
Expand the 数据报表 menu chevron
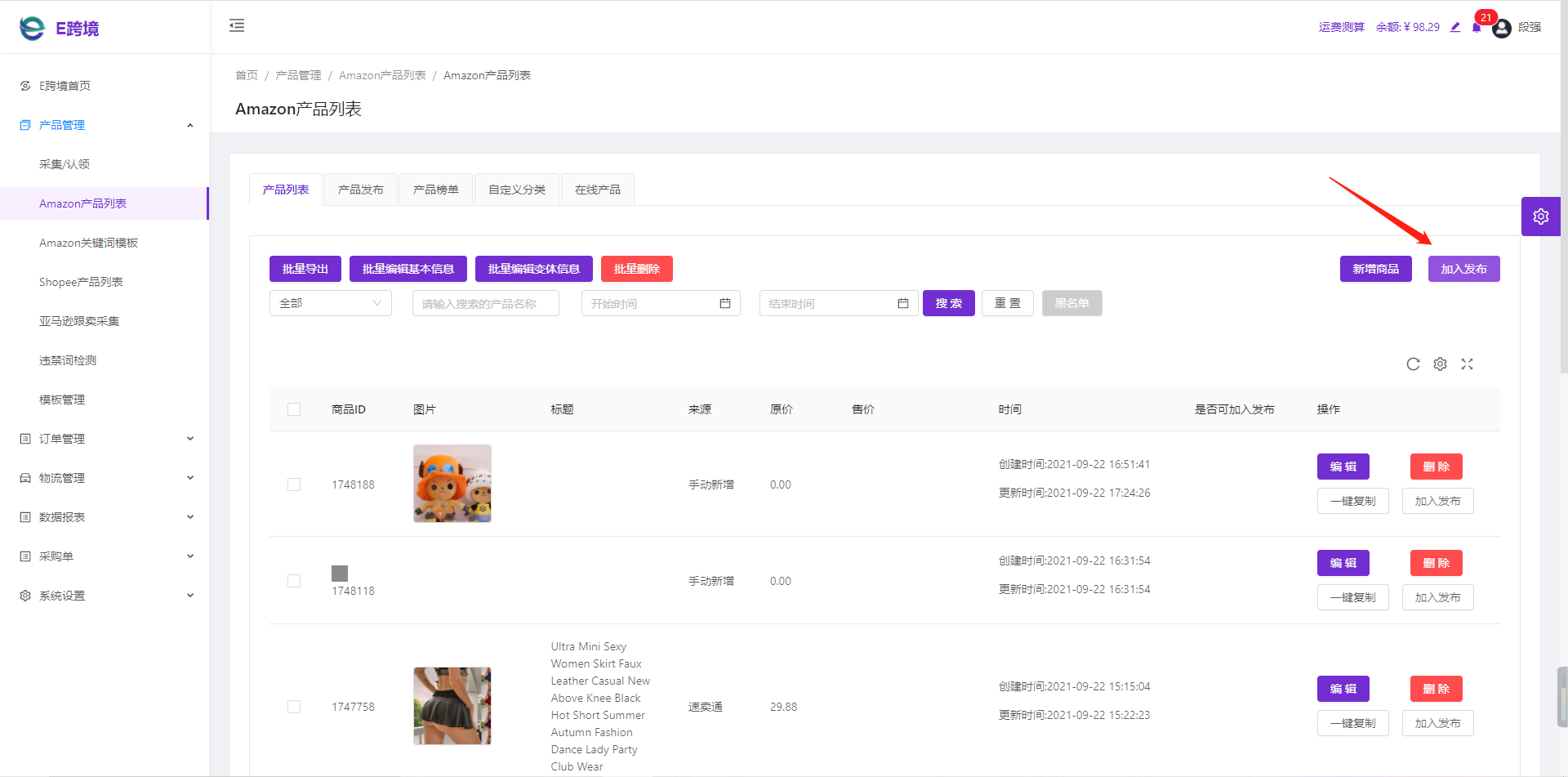pyautogui.click(x=190, y=517)
